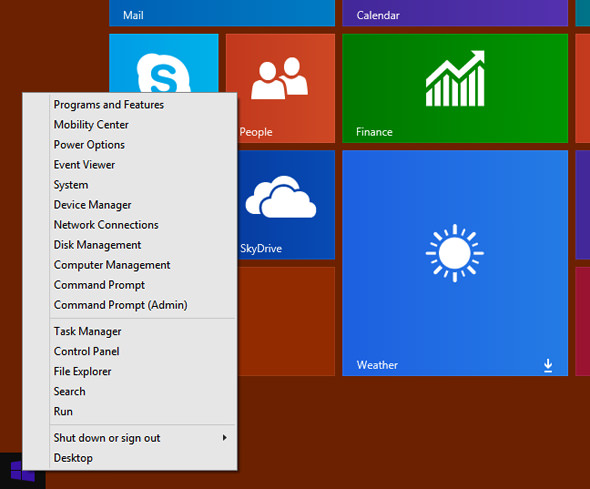Viewport: 590px width, 489px height.
Task: Open the SkyDrive cloud tile
Action: point(286,205)
